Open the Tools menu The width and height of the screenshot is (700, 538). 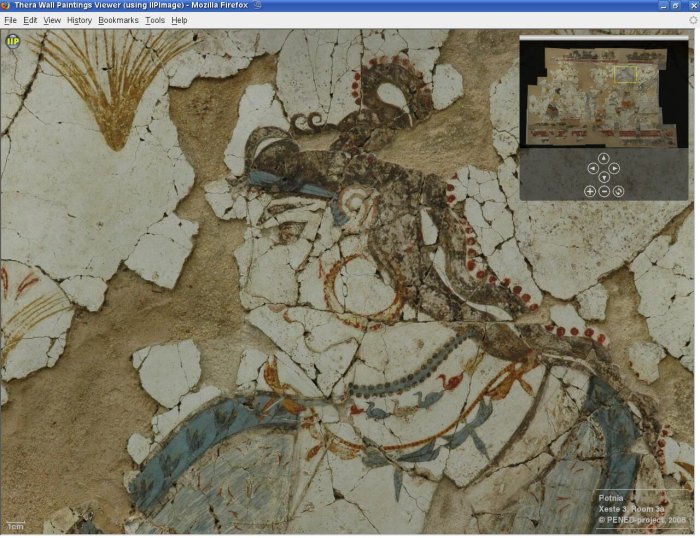tap(155, 20)
